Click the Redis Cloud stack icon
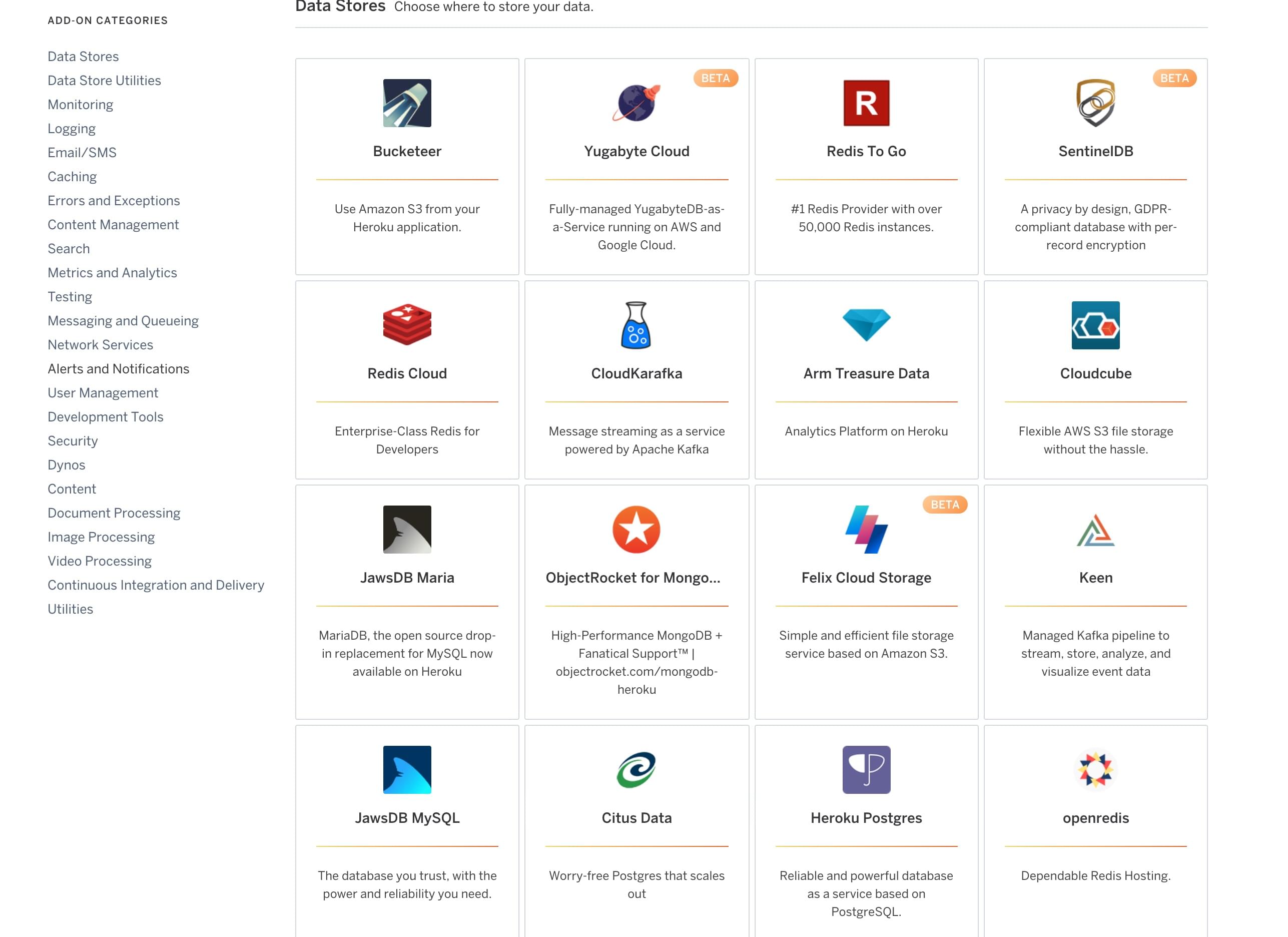This screenshot has height=937, width=1288. click(x=407, y=325)
